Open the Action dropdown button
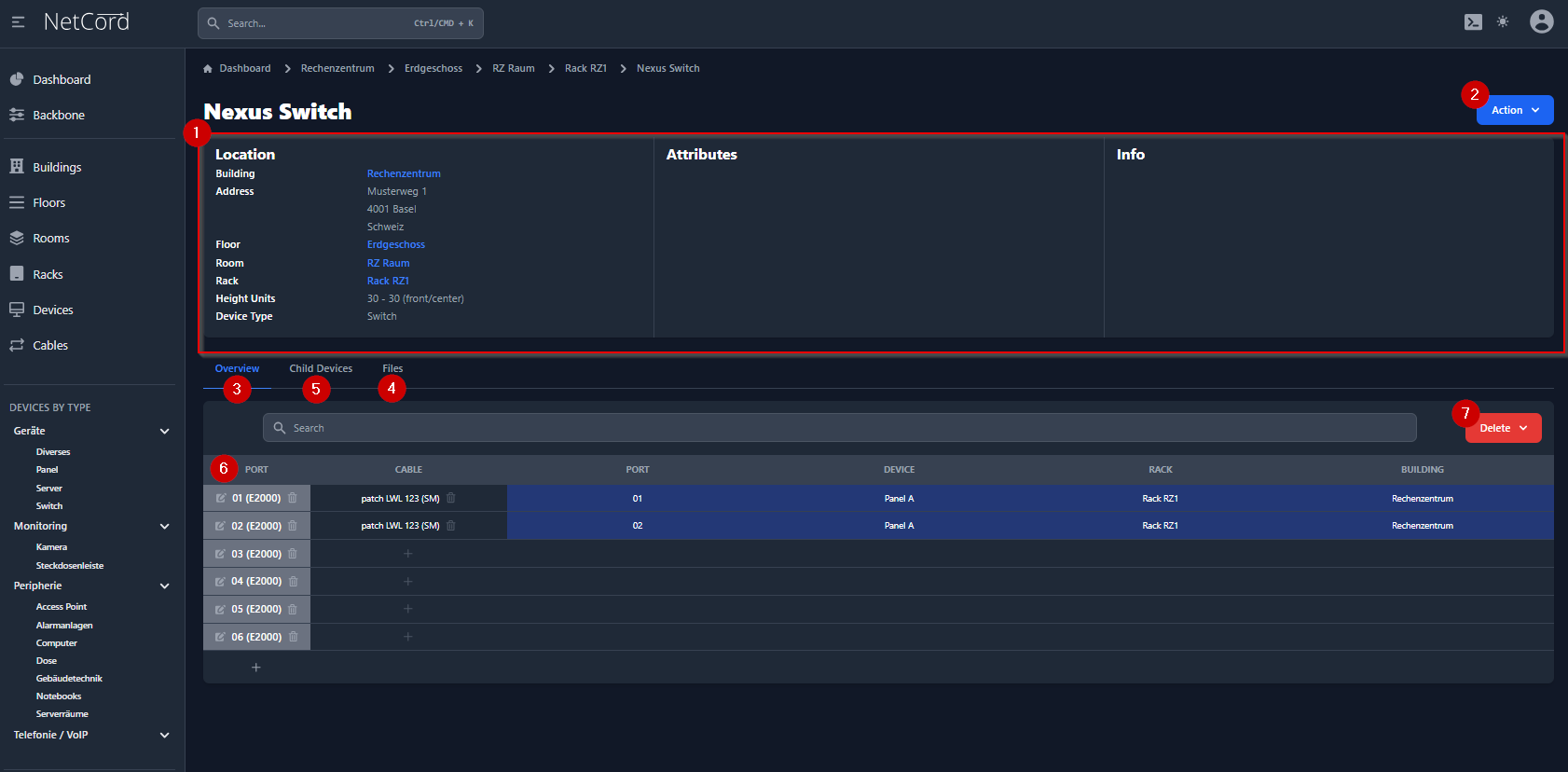The height and width of the screenshot is (772, 1568). [x=1514, y=110]
